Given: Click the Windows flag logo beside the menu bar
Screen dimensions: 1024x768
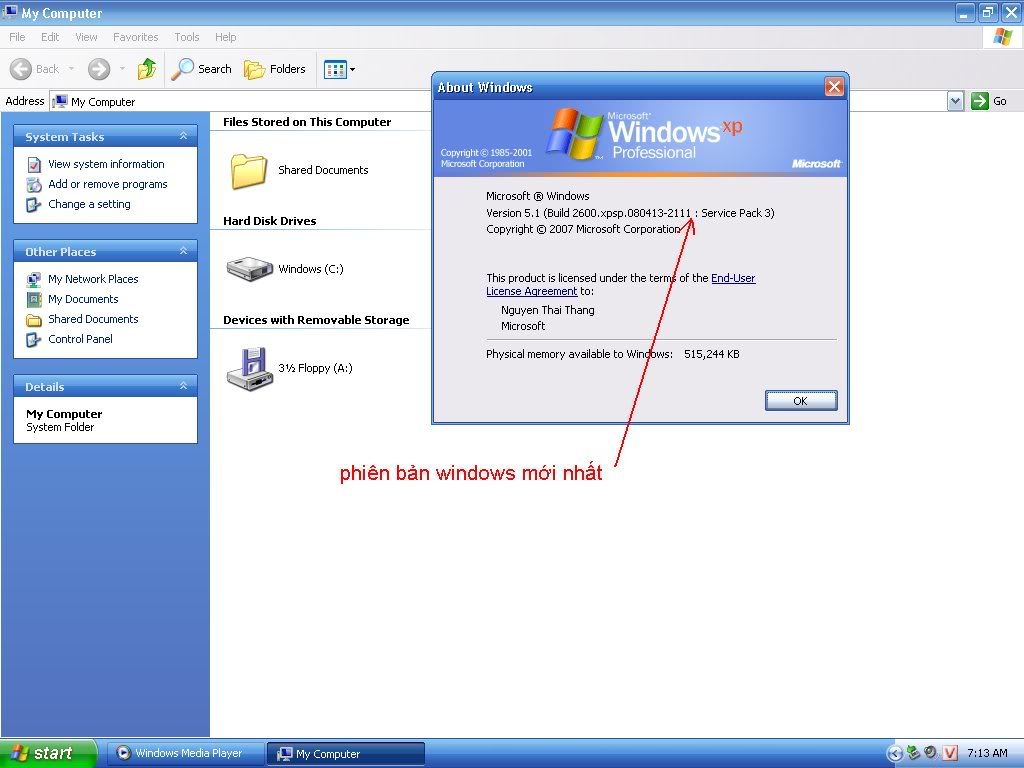Looking at the screenshot, I should click(x=1002, y=37).
